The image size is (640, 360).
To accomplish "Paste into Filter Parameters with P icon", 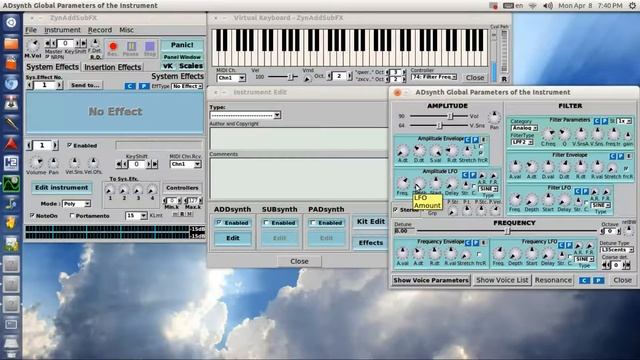I will tap(604, 121).
